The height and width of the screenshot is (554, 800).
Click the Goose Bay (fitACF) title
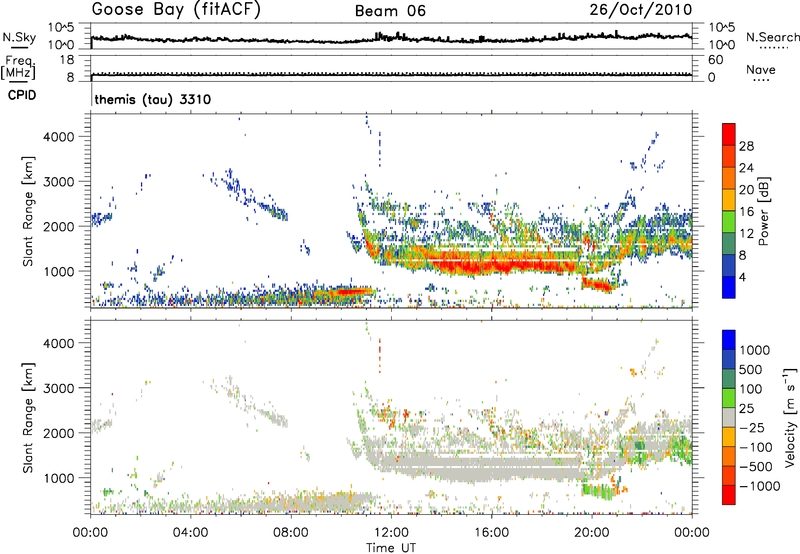point(176,9)
